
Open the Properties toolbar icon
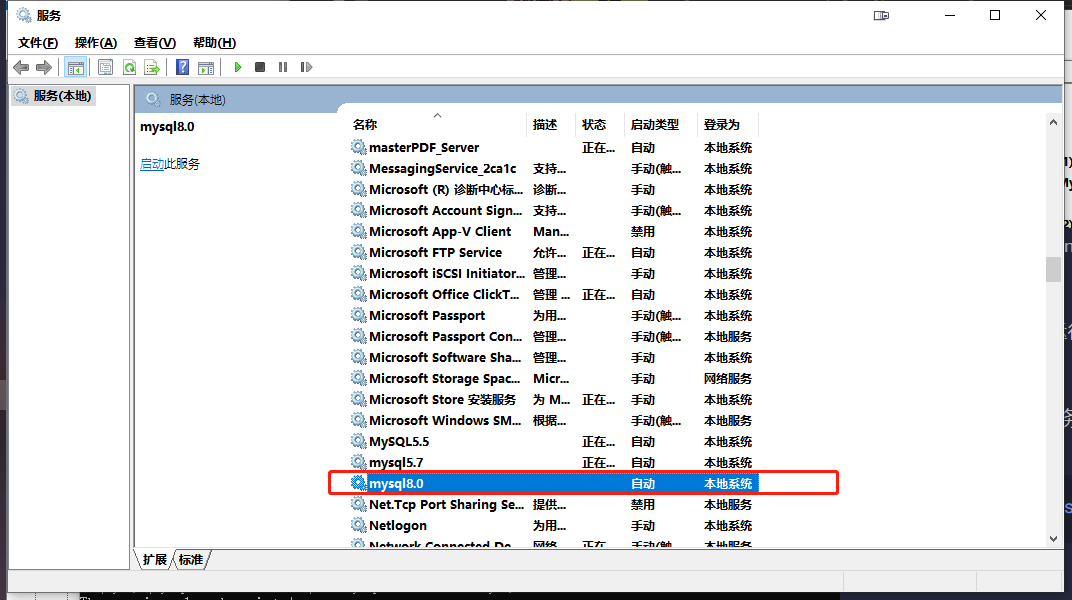click(x=105, y=67)
